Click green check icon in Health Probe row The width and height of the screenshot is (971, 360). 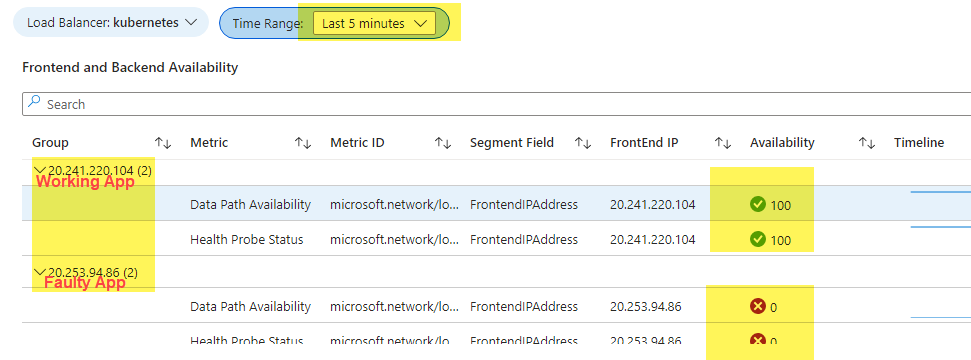758,239
